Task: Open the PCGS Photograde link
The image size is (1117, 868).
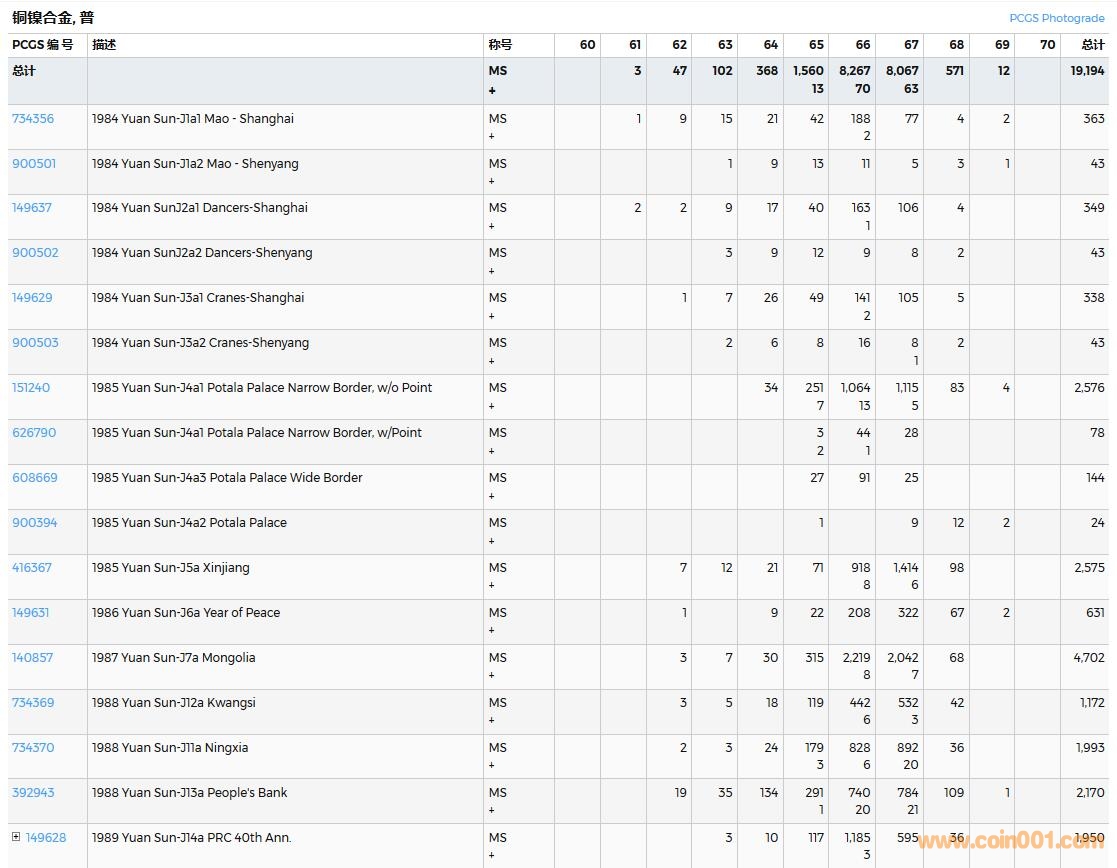Action: coord(1056,18)
